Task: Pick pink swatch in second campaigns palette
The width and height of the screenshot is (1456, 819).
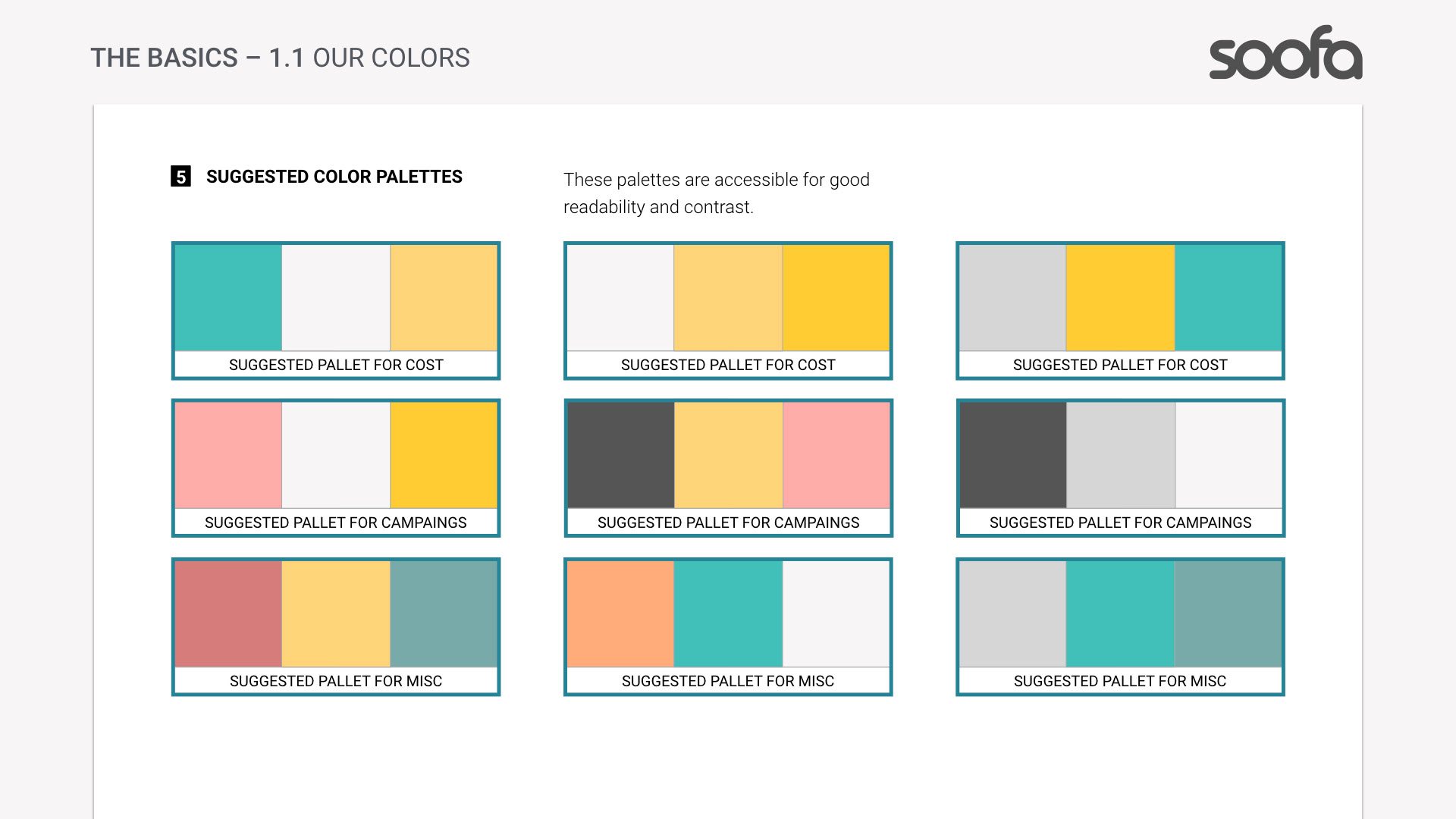Action: click(x=836, y=455)
